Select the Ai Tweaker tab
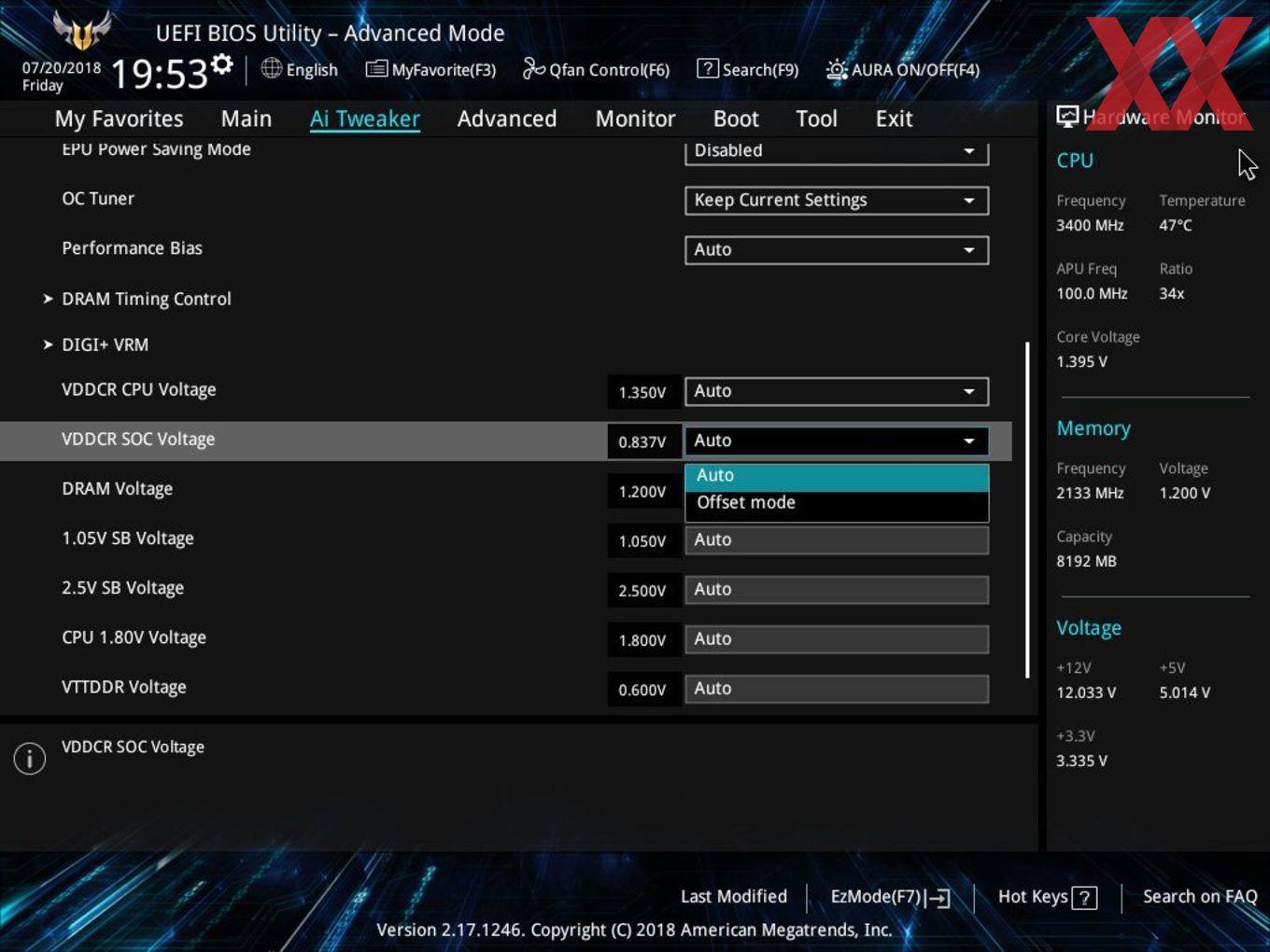Image resolution: width=1270 pixels, height=952 pixels. (x=365, y=119)
